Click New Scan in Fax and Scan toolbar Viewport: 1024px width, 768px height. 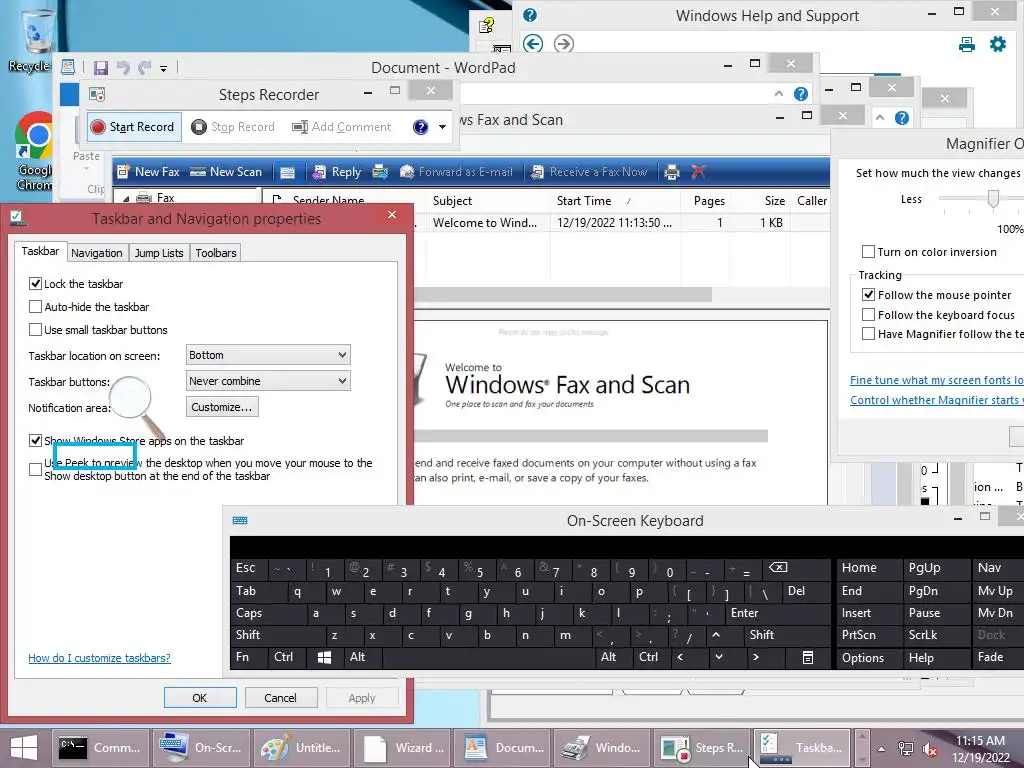(x=226, y=172)
